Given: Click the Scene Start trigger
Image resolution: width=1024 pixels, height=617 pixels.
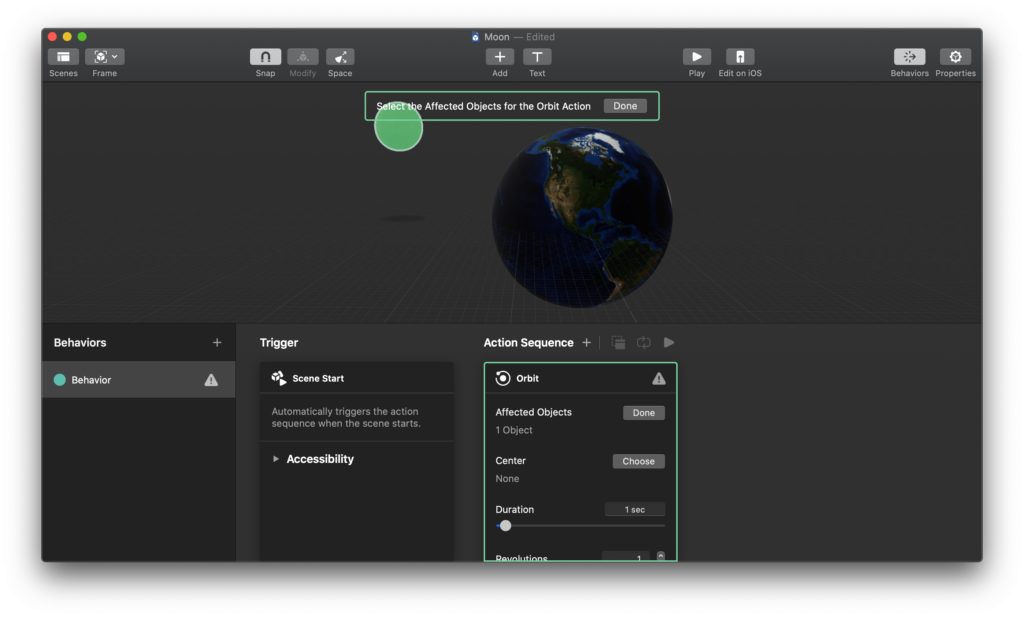Looking at the screenshot, I should 357,378.
